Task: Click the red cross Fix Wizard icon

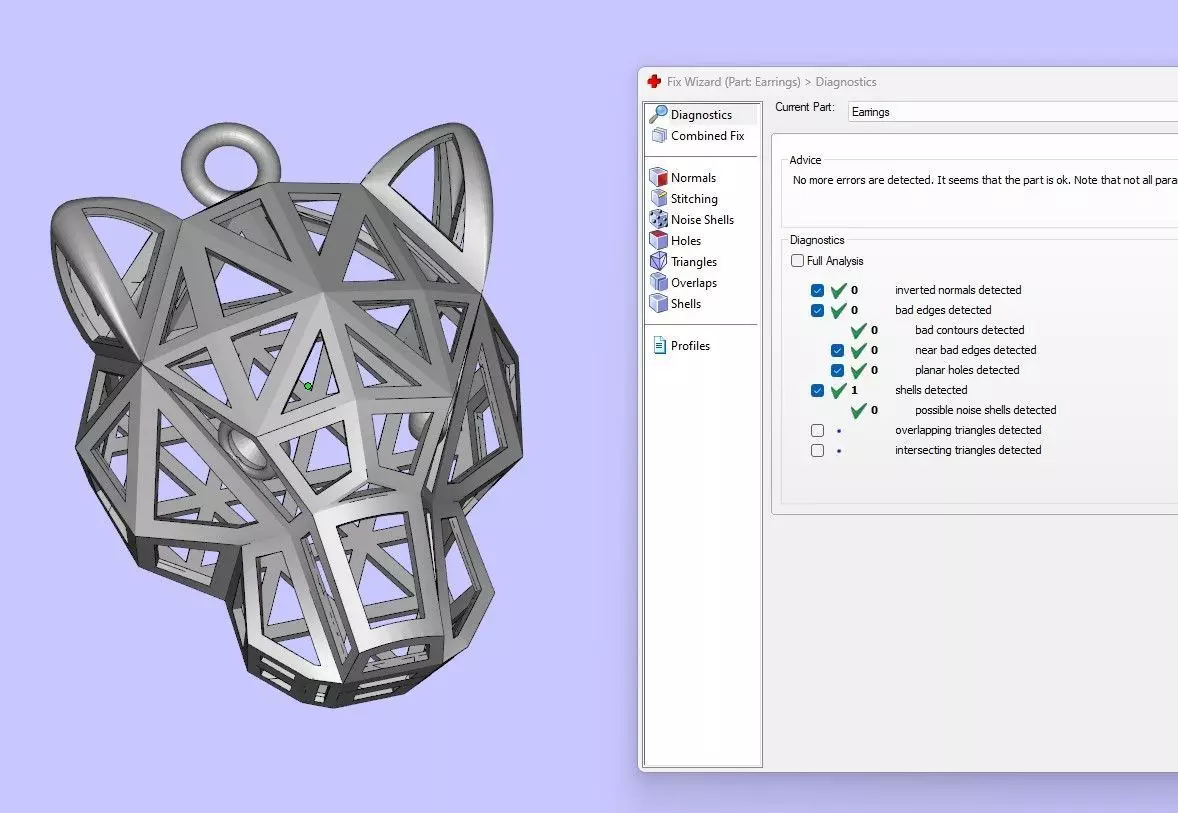Action: click(654, 81)
